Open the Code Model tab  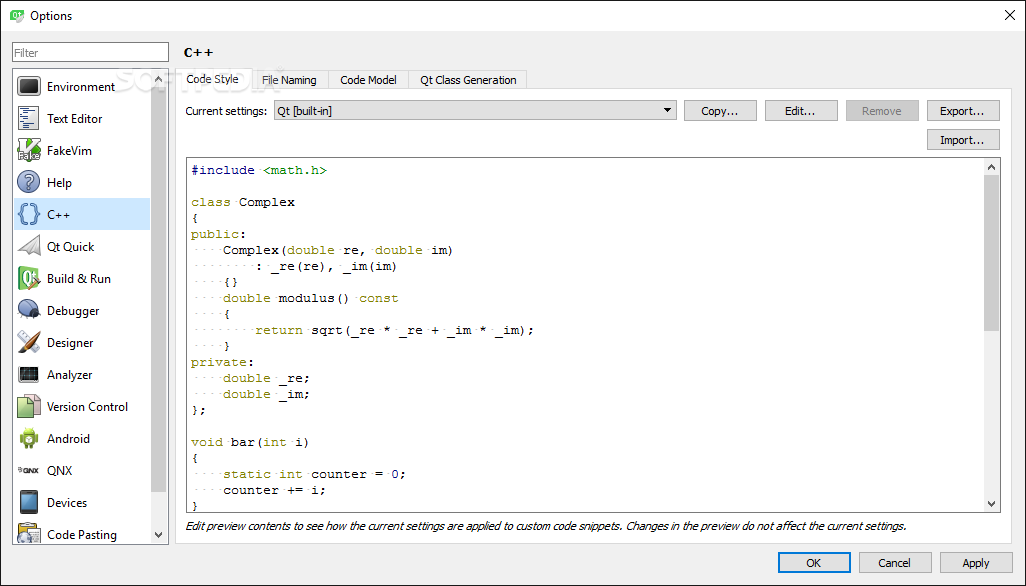click(x=368, y=80)
